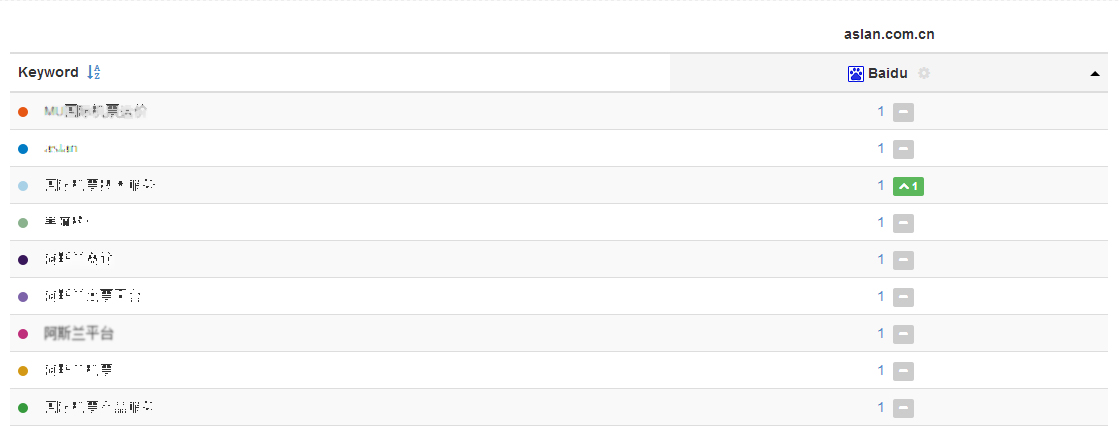Click the gray no-change badge in the last row
This screenshot has height=426, width=1119.
903,408
